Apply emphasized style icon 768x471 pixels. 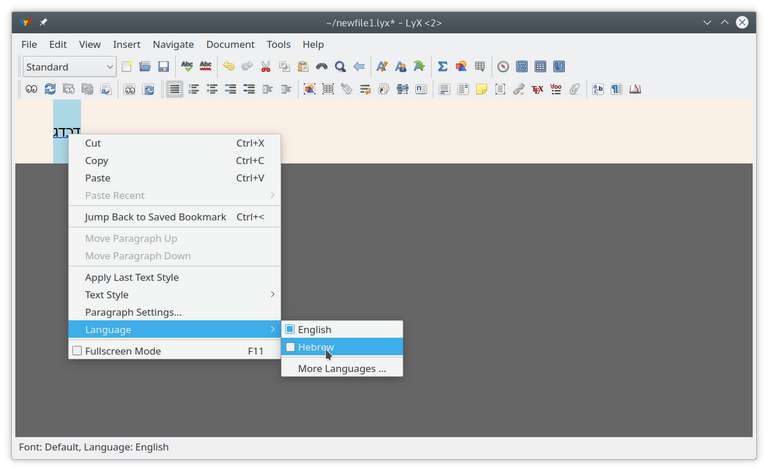coord(382,67)
